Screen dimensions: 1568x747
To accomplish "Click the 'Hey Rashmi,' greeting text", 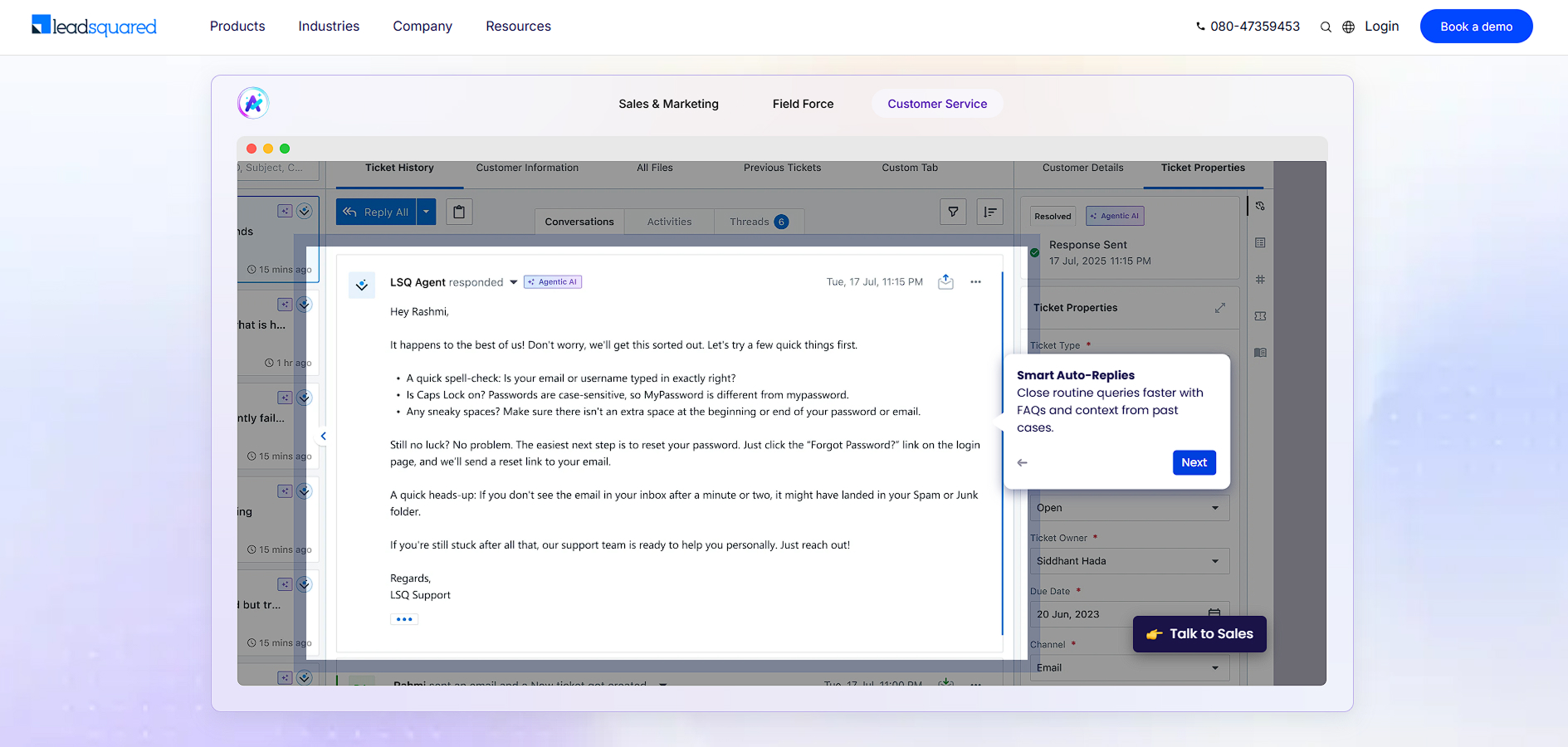I will point(419,312).
